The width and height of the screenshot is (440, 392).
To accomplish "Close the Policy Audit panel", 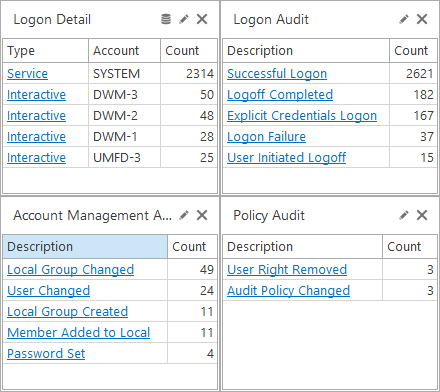I will click(422, 215).
